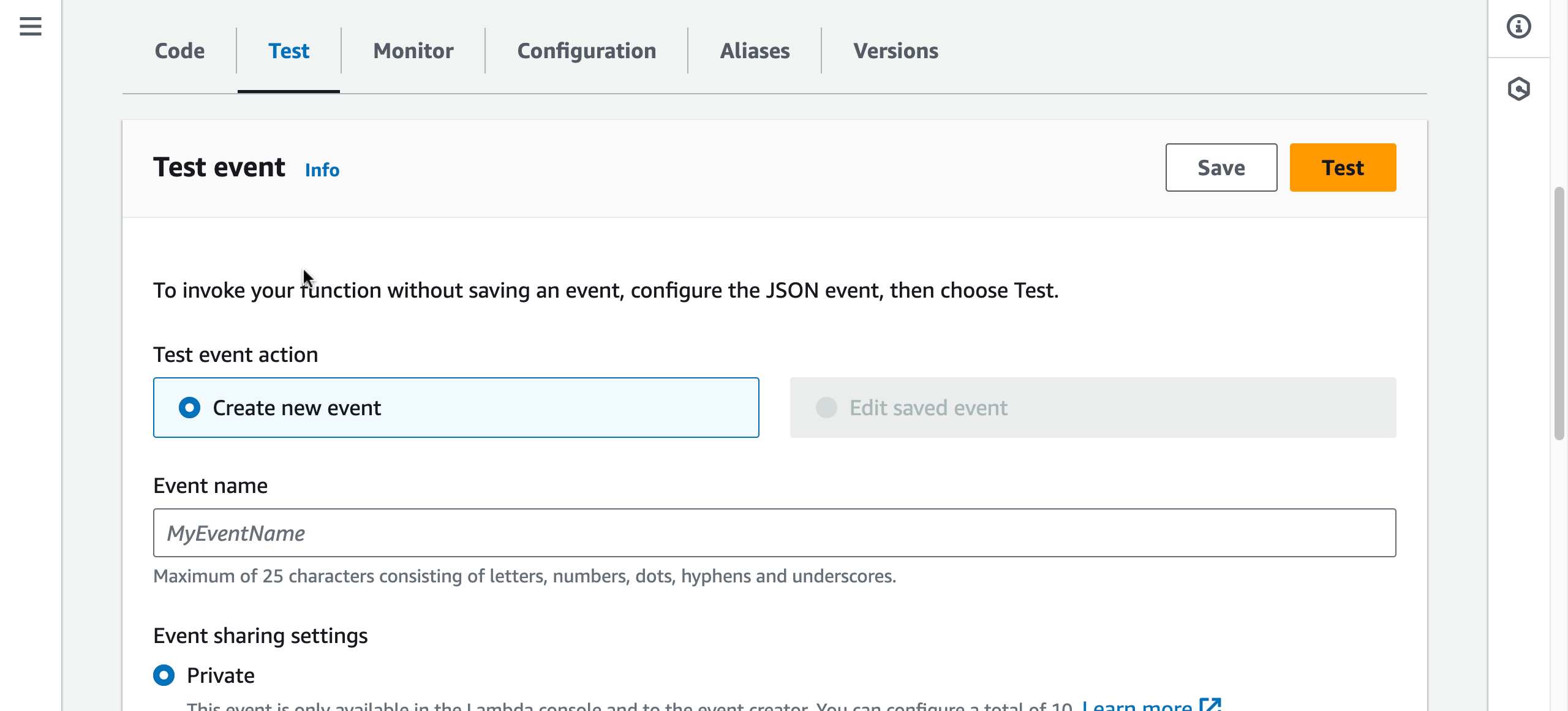Go to the Monitor tab
1568x711 pixels.
[x=413, y=51]
